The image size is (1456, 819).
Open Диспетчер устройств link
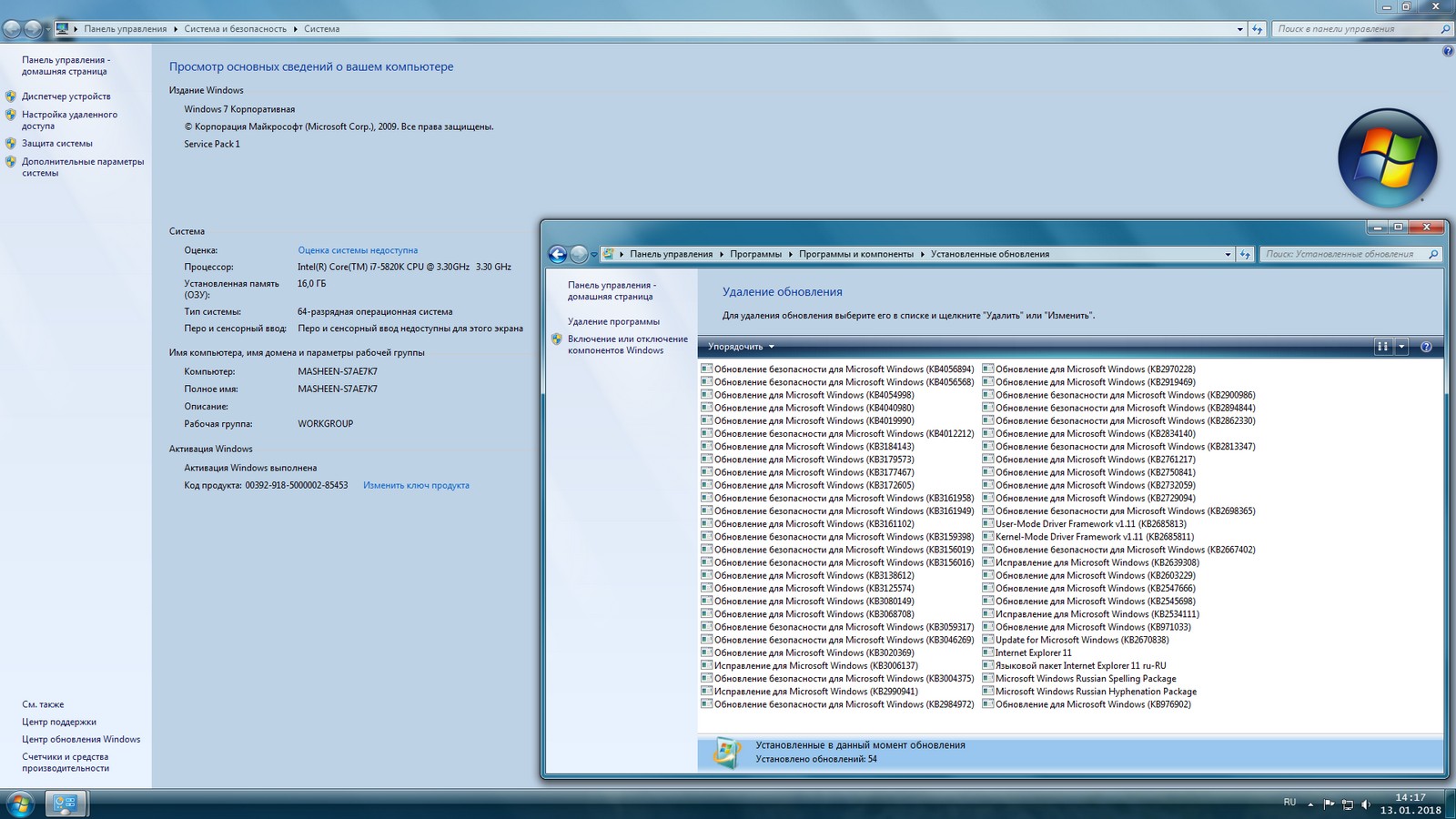[x=66, y=96]
